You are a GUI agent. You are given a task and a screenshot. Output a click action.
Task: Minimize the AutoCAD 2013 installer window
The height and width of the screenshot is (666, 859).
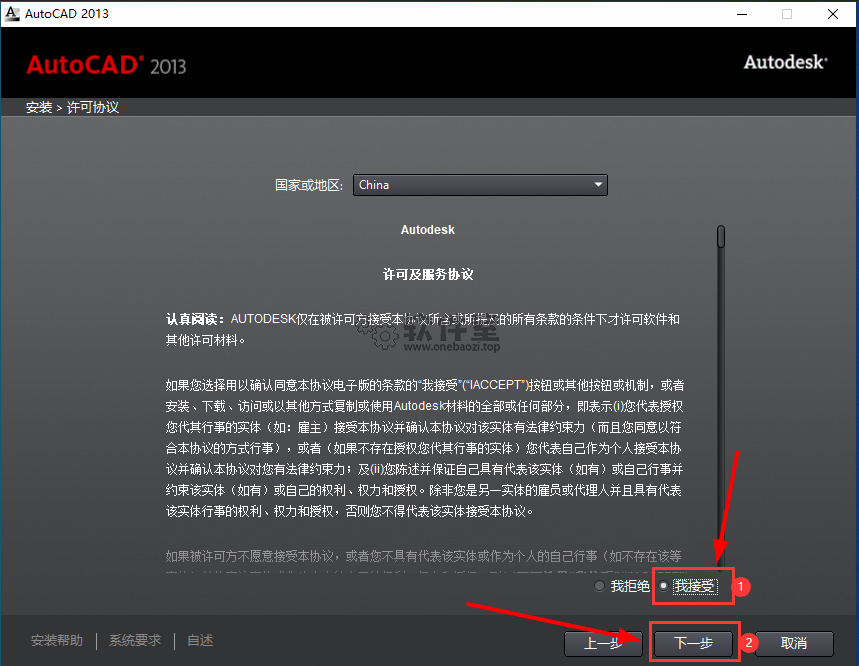[x=742, y=14]
